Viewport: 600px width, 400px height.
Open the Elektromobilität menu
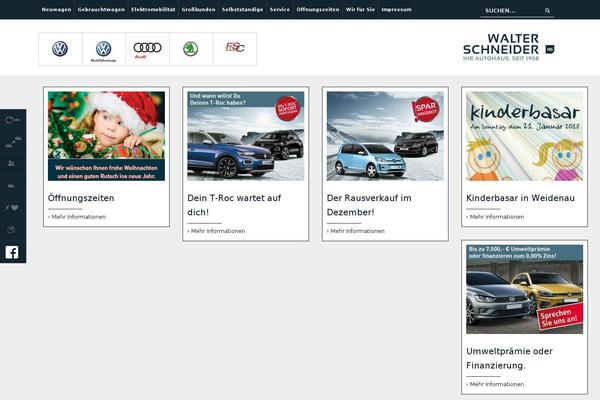pyautogui.click(x=153, y=10)
